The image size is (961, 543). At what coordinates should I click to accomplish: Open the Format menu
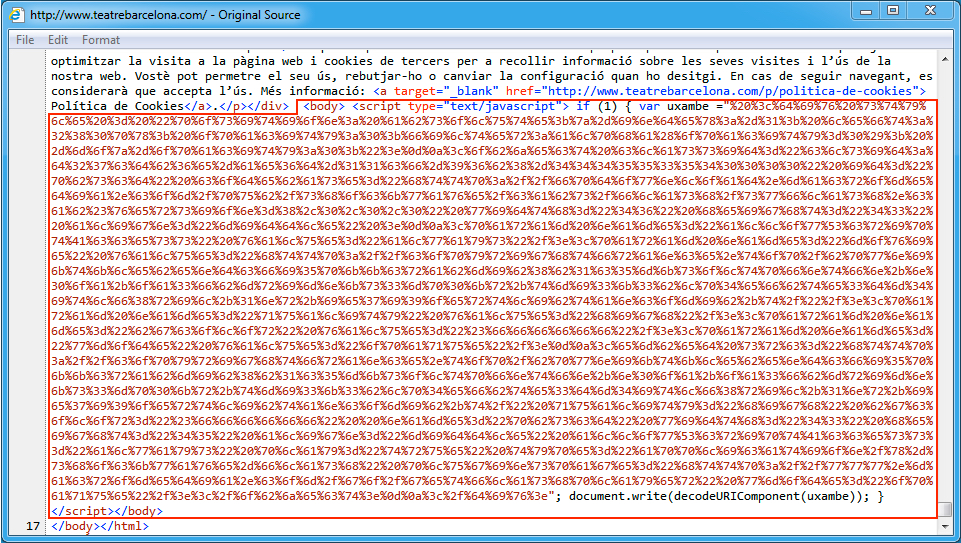(101, 40)
